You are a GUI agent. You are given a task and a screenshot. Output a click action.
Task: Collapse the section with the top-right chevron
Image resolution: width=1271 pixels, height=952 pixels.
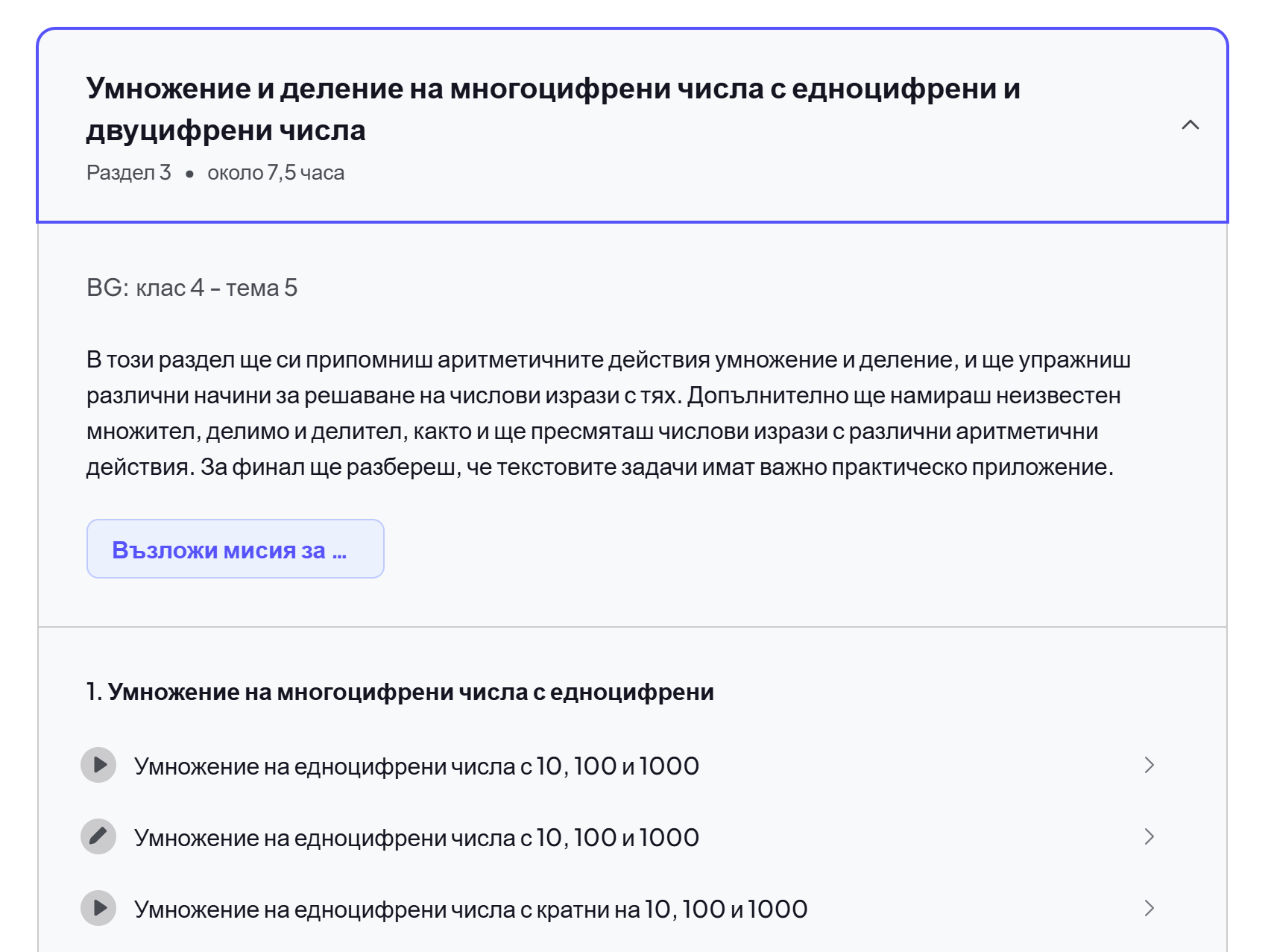(1190, 125)
